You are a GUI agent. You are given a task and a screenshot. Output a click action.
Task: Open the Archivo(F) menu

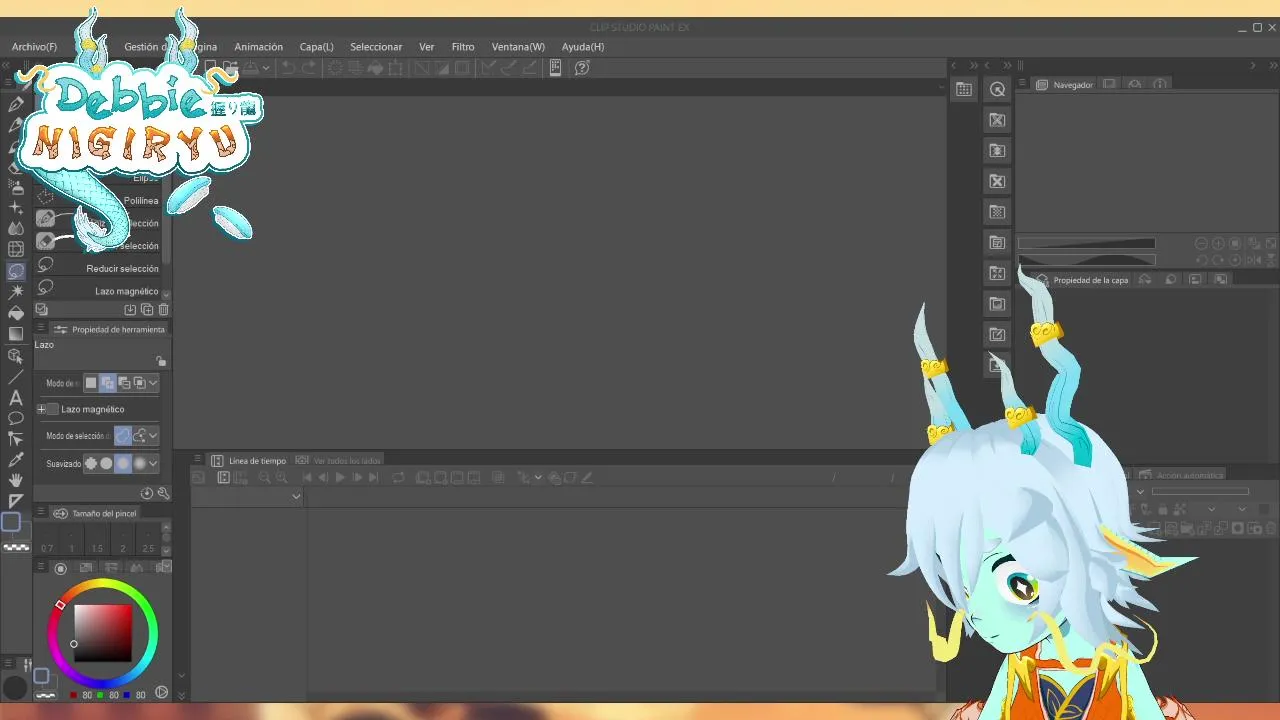click(x=34, y=47)
